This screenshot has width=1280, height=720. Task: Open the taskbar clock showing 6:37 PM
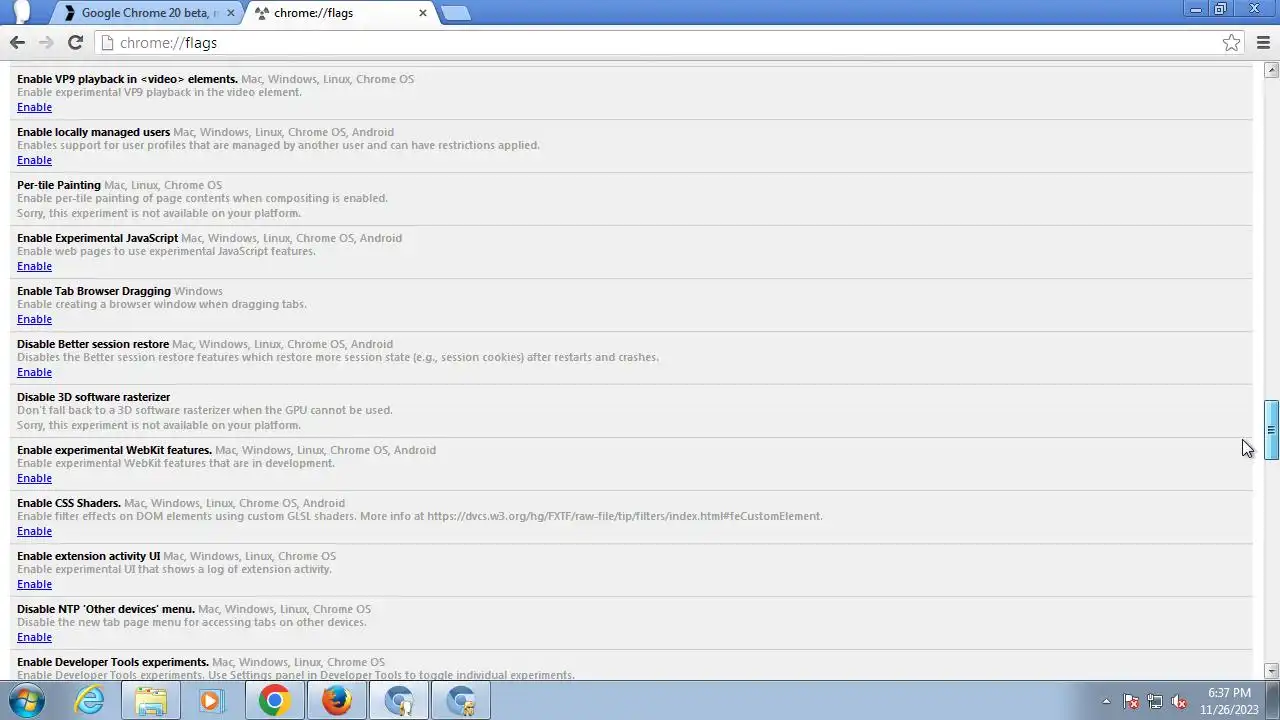coord(1229,700)
